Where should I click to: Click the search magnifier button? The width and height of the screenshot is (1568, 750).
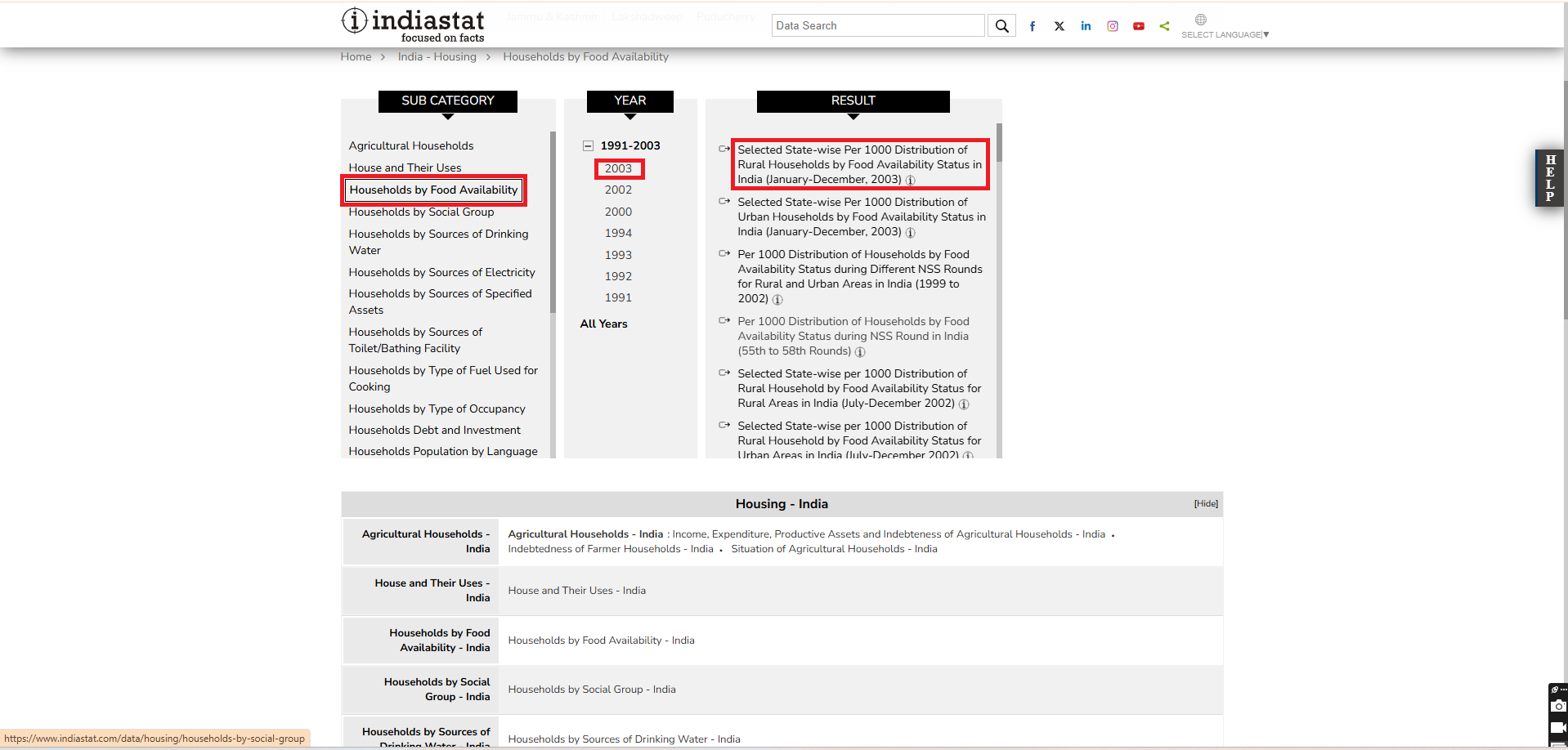point(1001,26)
